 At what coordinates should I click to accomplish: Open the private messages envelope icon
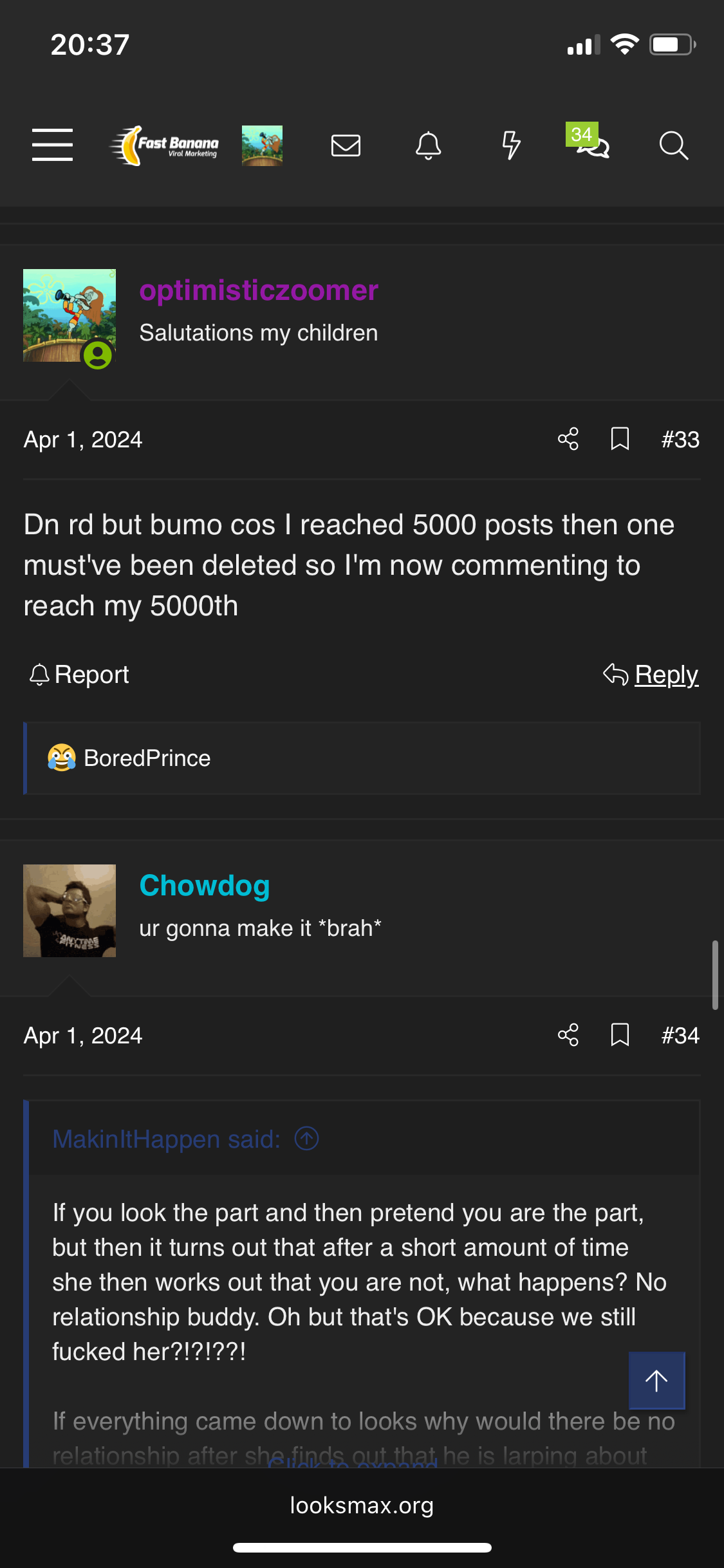(346, 145)
